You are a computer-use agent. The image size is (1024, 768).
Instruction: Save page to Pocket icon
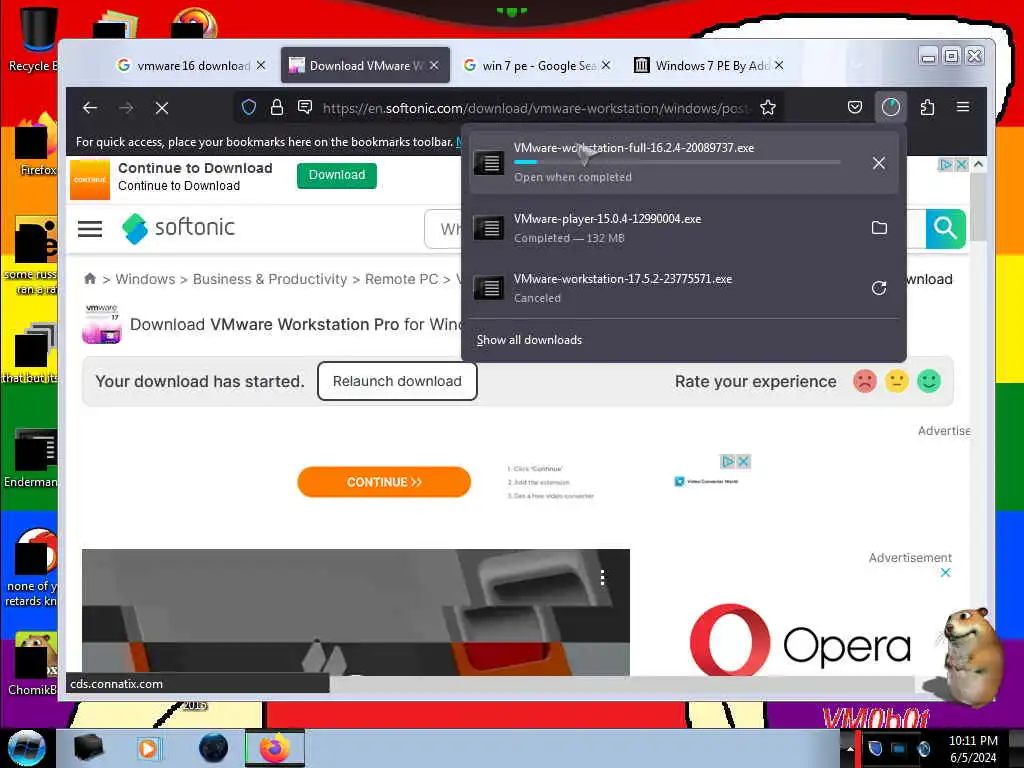click(x=855, y=107)
